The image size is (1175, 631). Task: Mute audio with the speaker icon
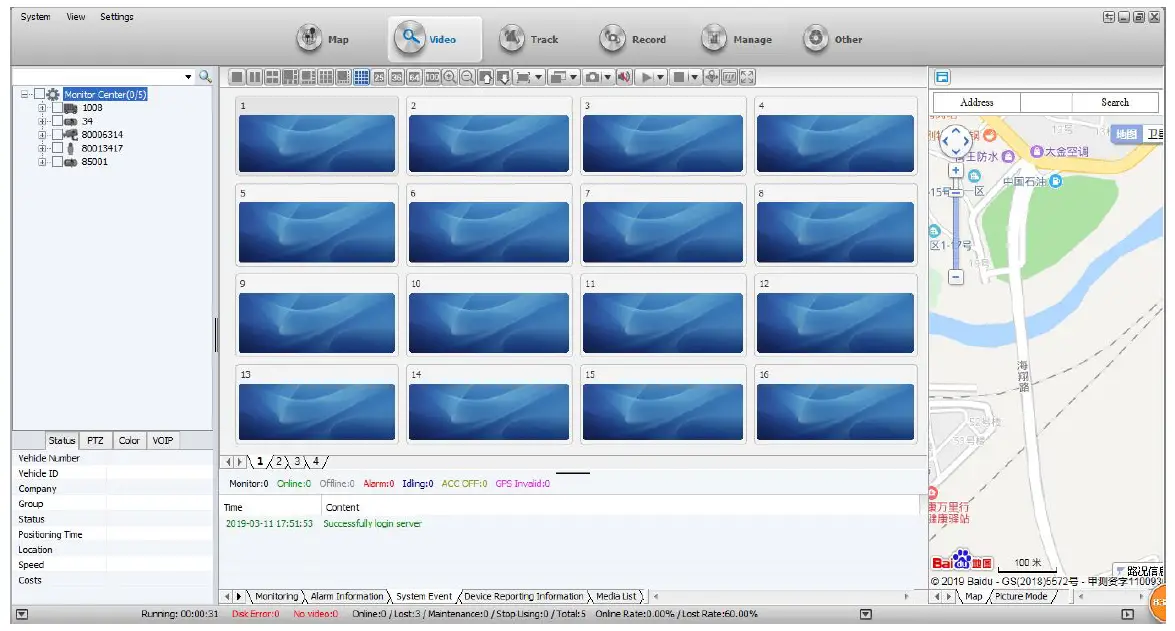point(624,77)
